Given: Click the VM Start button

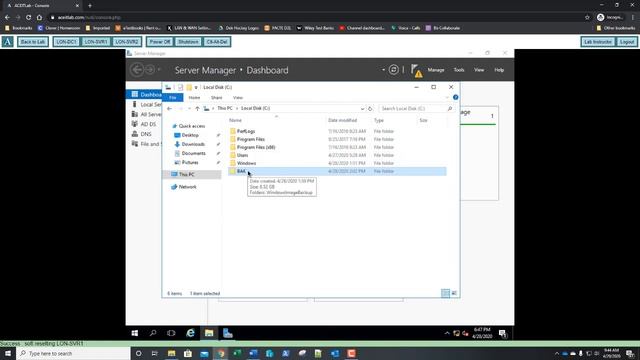Looking at the screenshot, I should [135, 333].
